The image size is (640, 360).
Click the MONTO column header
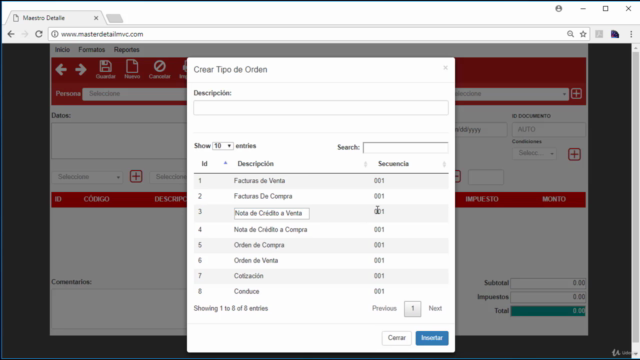pyautogui.click(x=554, y=199)
